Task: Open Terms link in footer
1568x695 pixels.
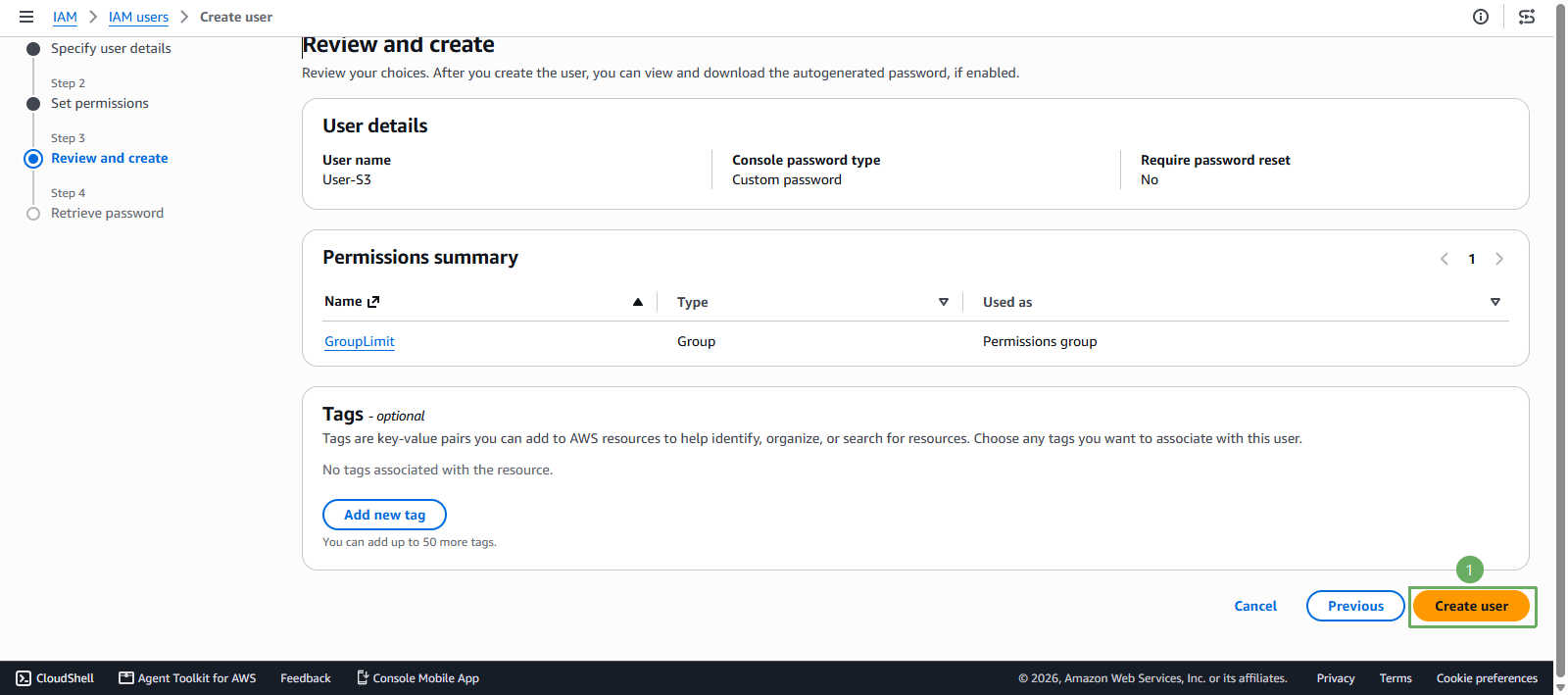Action: coord(1396,678)
